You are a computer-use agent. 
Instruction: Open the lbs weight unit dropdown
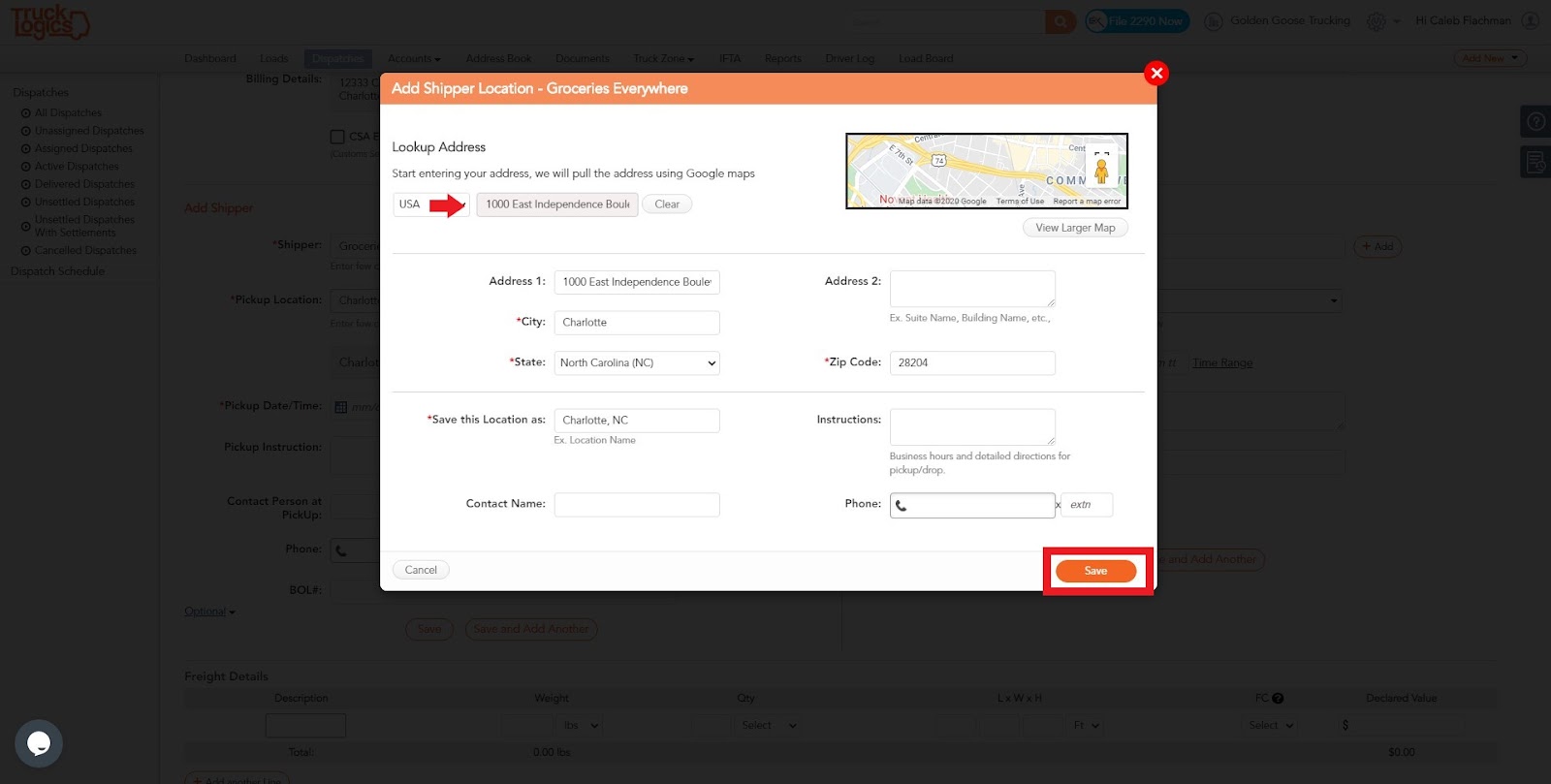click(582, 725)
